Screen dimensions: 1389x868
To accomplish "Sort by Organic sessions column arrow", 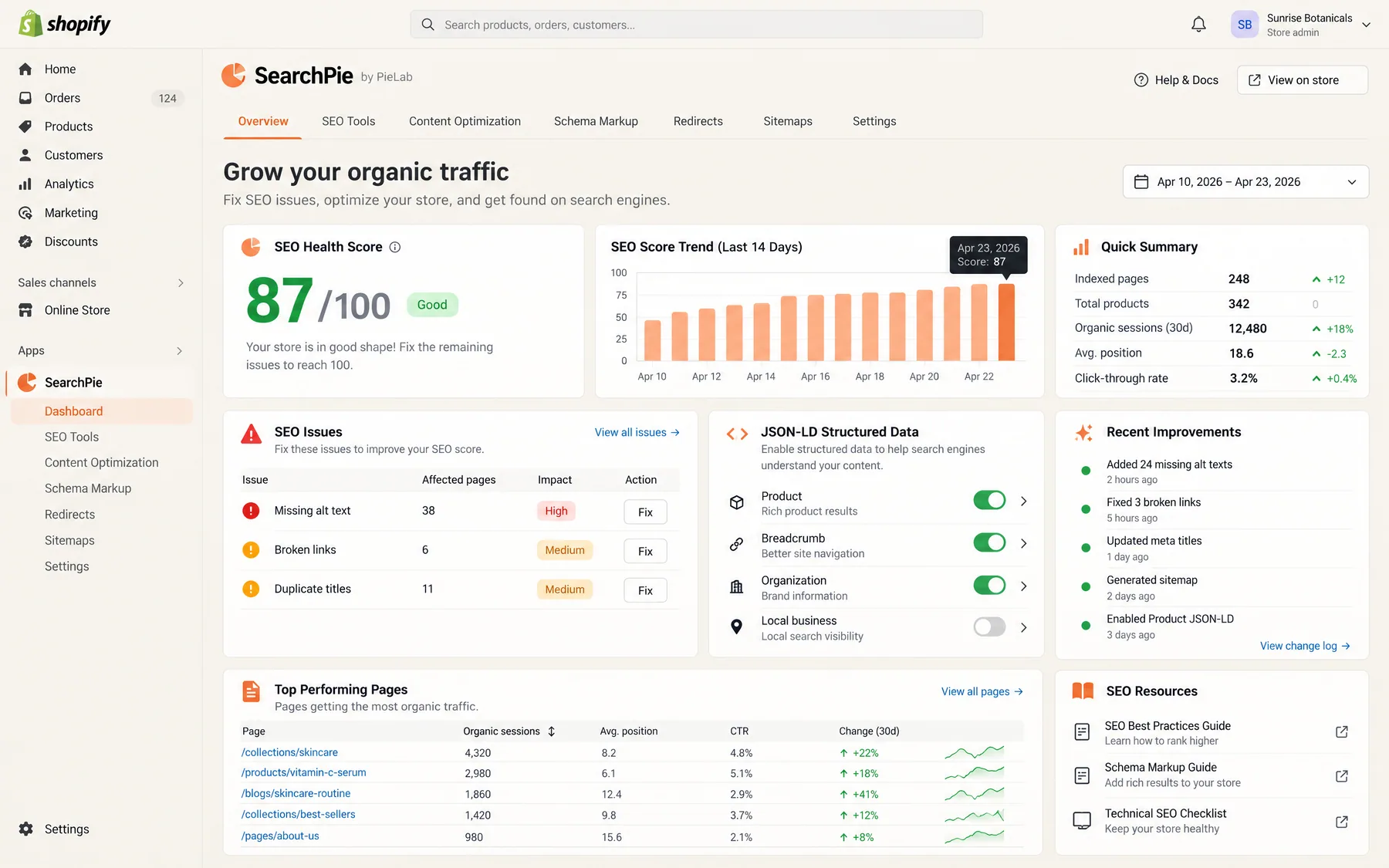I will click(552, 731).
